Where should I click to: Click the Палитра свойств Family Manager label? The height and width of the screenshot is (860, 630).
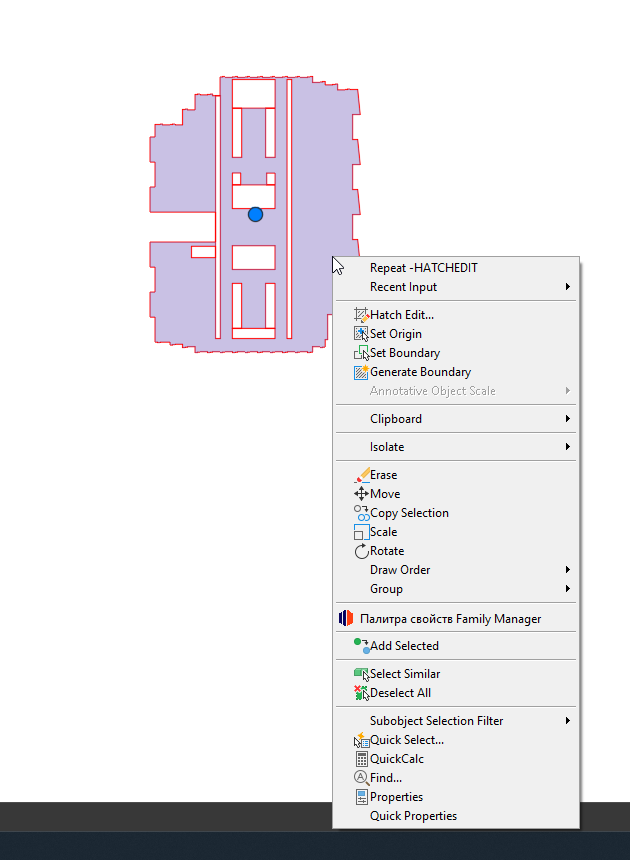point(451,619)
